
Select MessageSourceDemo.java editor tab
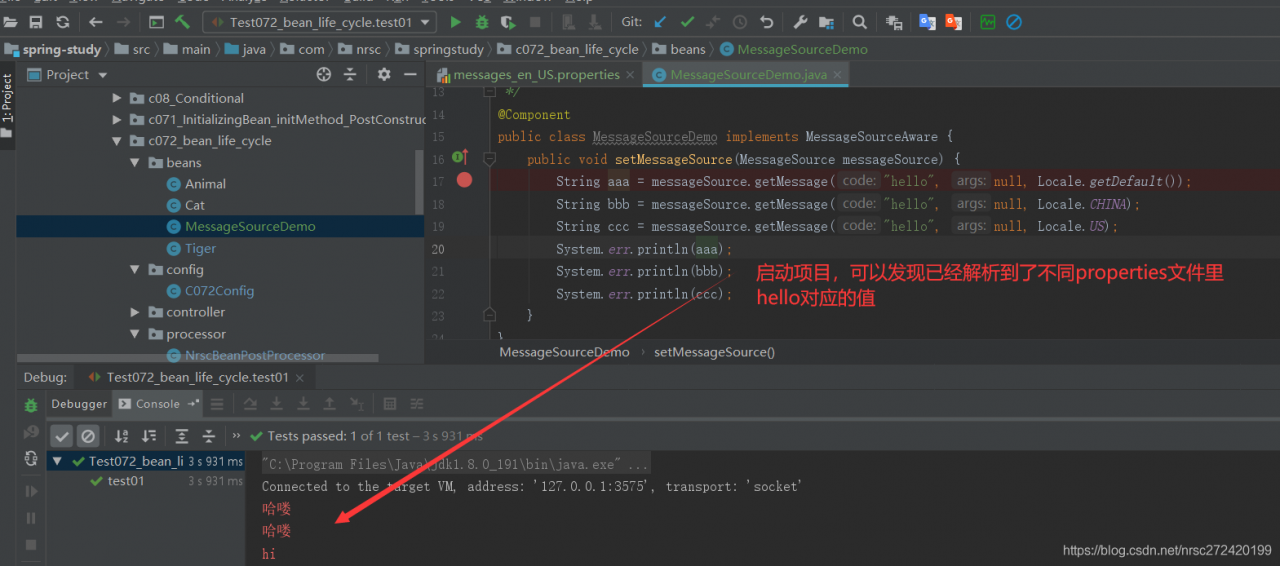[746, 75]
